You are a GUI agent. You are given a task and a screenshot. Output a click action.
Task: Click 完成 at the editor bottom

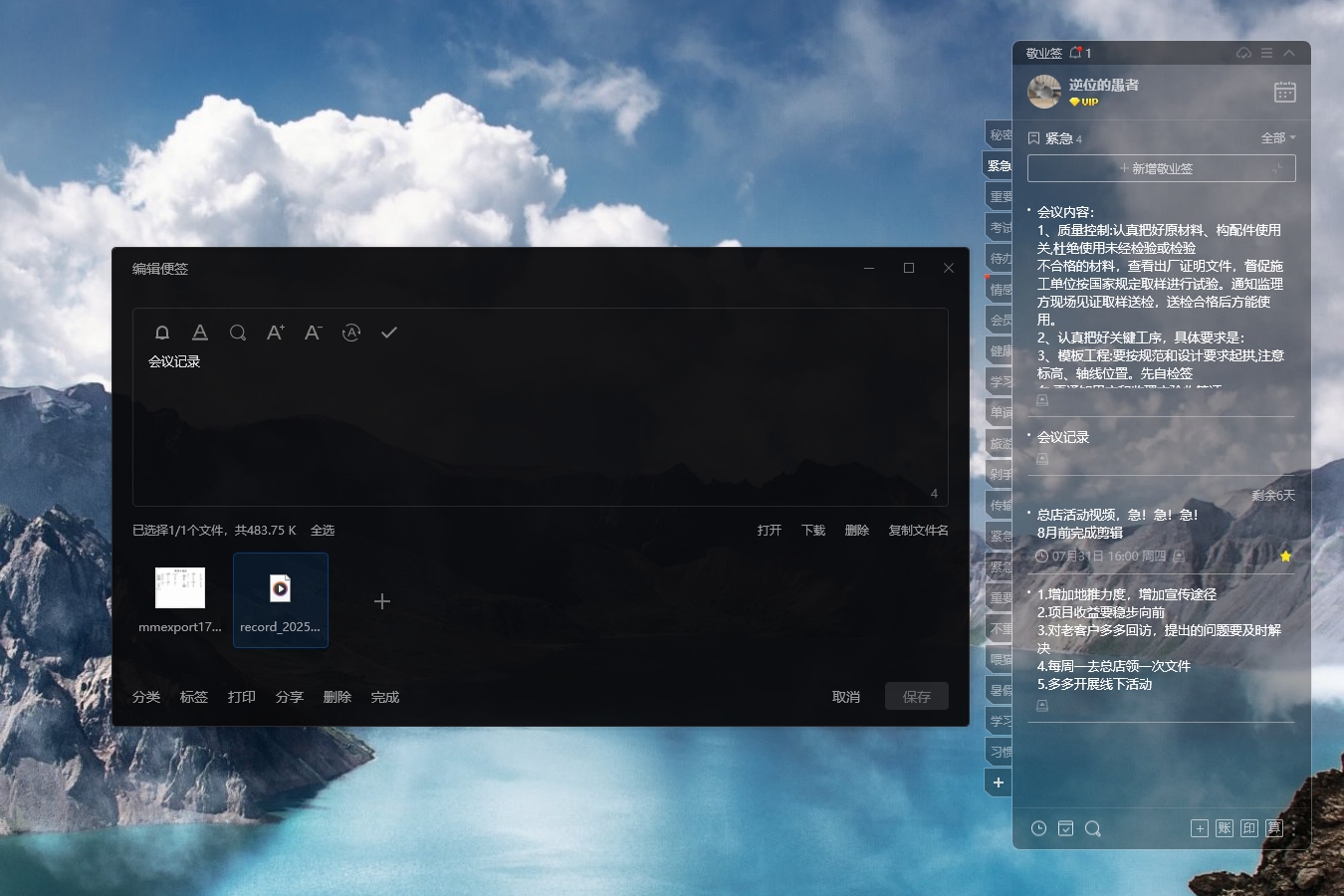pos(385,697)
